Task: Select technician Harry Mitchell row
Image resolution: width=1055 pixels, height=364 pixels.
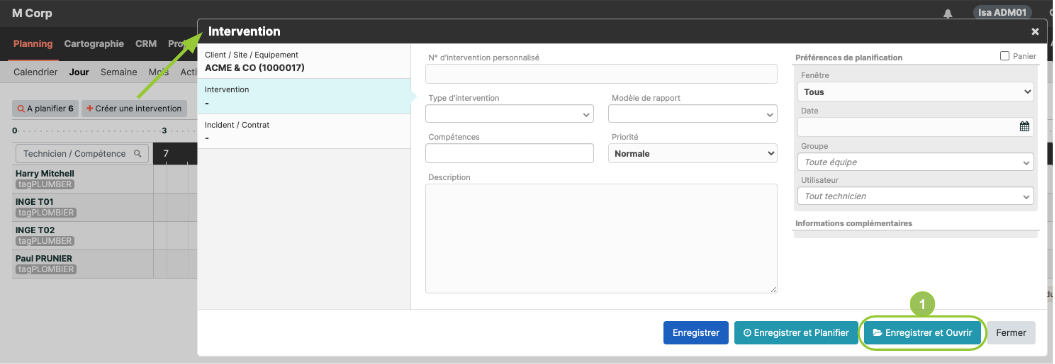Action: tap(83, 178)
